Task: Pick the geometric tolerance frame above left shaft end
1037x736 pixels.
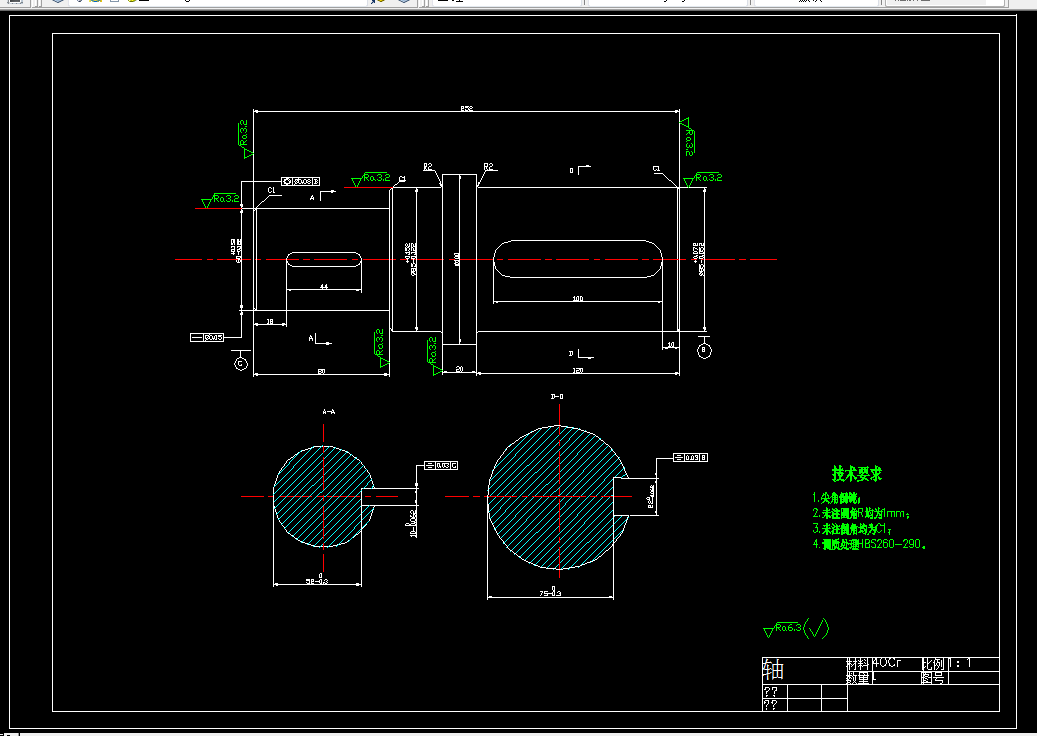Action: pyautogui.click(x=301, y=181)
